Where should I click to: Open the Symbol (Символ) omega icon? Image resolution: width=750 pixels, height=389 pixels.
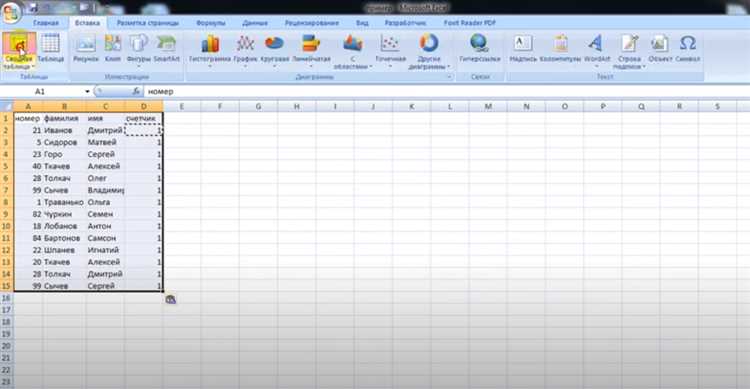pos(687,48)
